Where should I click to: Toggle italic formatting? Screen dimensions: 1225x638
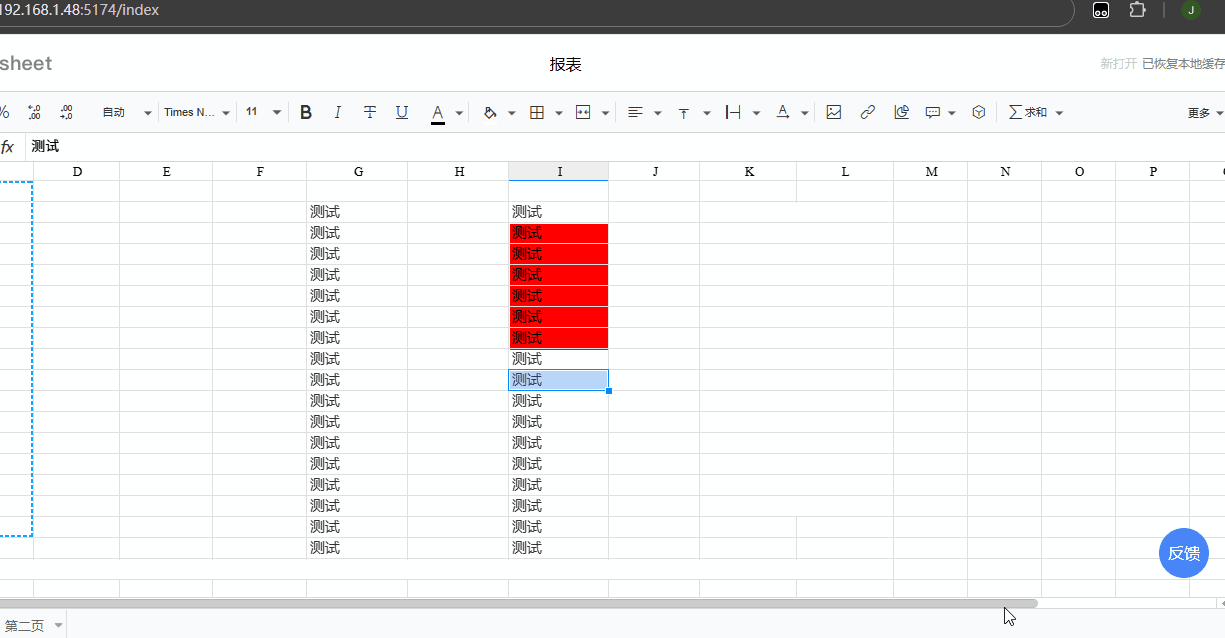click(338, 113)
